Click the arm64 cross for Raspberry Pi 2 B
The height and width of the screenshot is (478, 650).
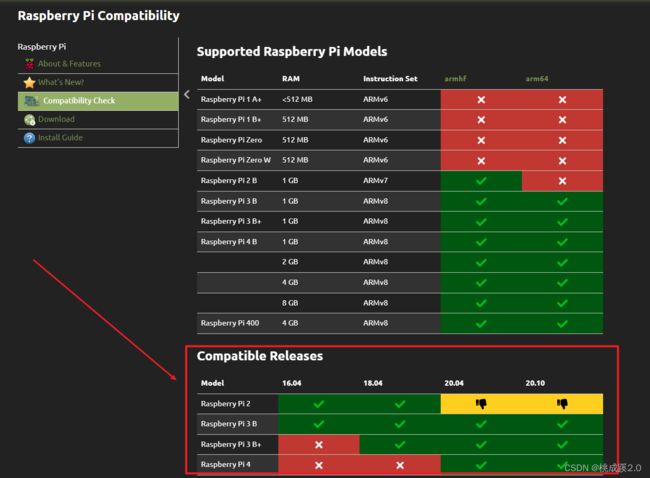tap(562, 181)
